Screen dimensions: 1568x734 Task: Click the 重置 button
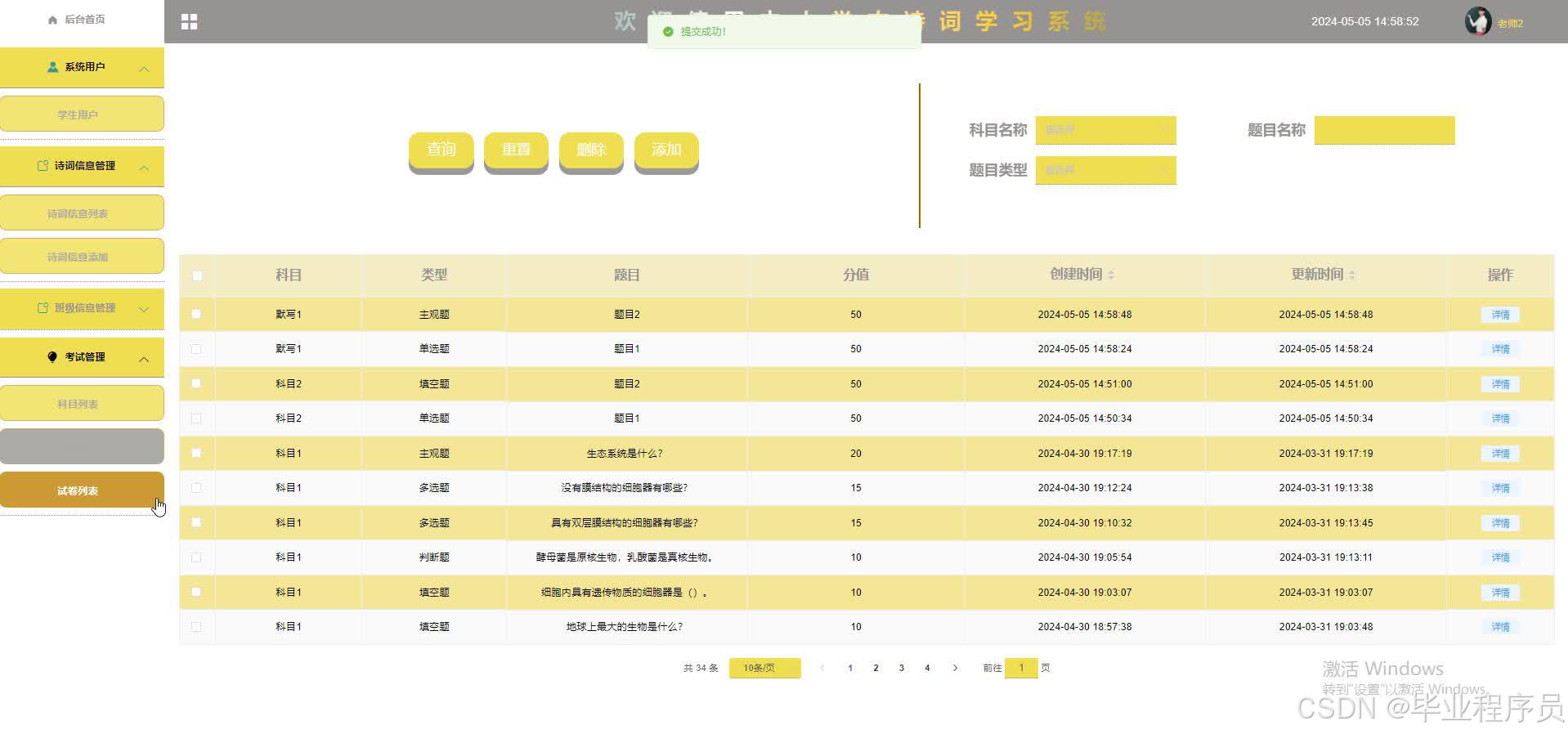(516, 151)
